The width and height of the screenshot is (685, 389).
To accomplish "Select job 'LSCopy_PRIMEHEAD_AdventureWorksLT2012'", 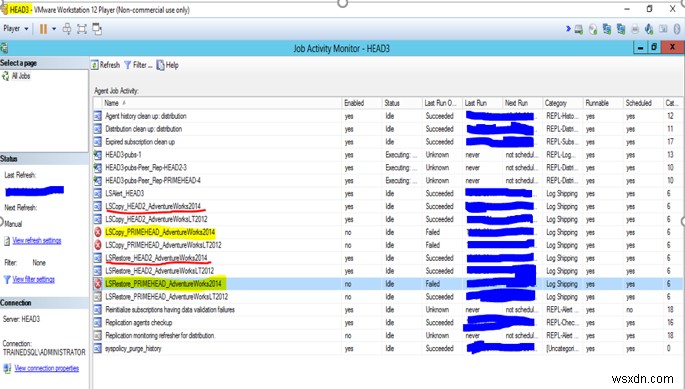I will pyautogui.click(x=163, y=245).
